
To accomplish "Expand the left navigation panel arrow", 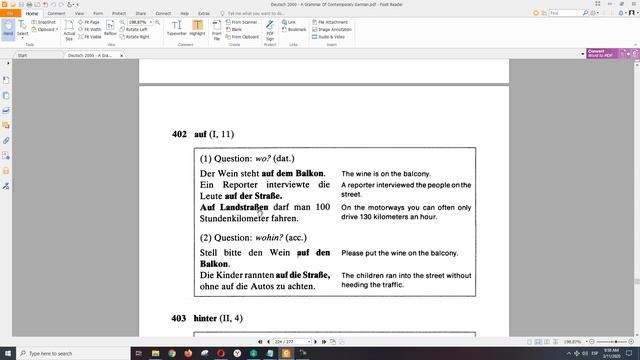I will tap(8, 63).
